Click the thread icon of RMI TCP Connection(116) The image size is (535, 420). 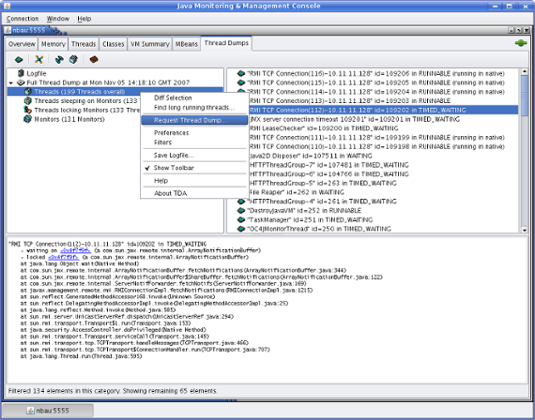coord(241,73)
